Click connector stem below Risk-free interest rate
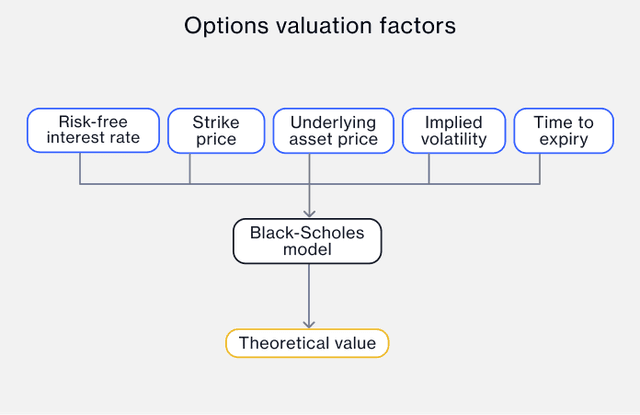 pos(80,168)
